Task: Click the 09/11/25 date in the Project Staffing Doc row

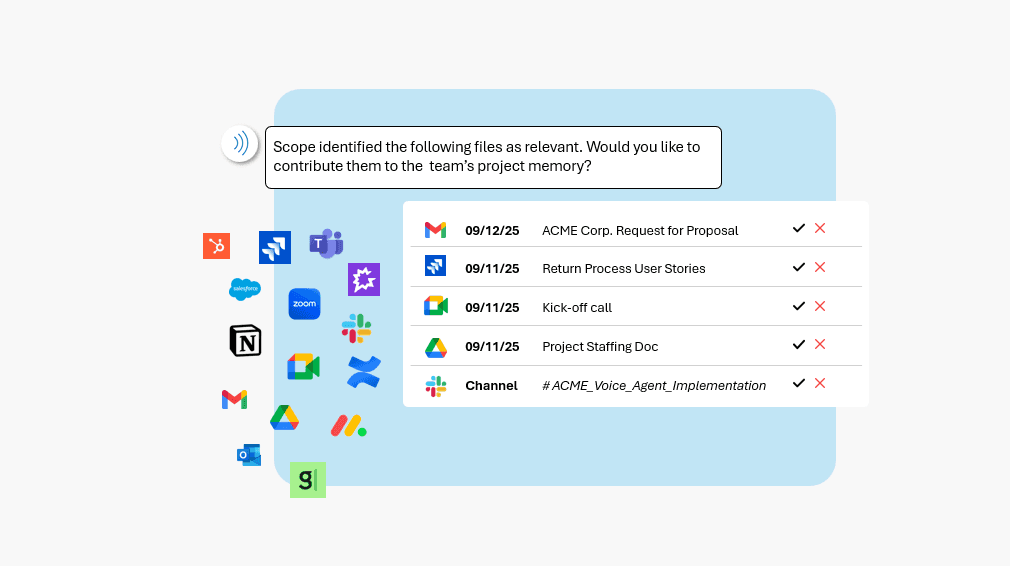Action: pos(492,346)
